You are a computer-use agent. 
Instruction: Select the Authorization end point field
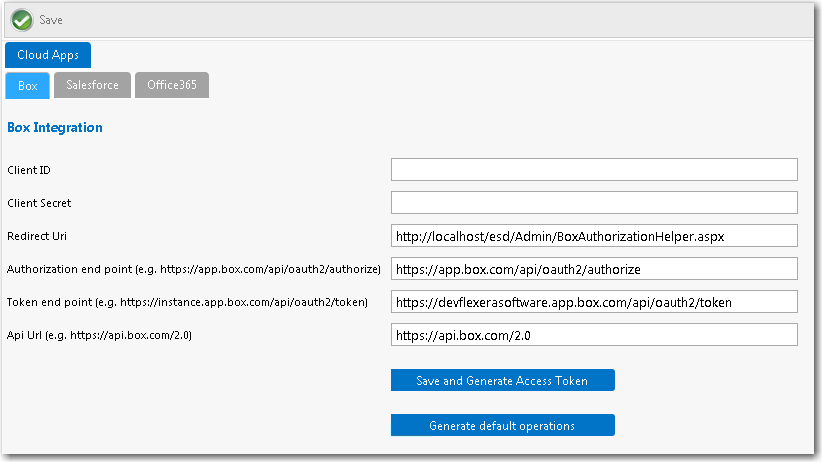point(594,269)
